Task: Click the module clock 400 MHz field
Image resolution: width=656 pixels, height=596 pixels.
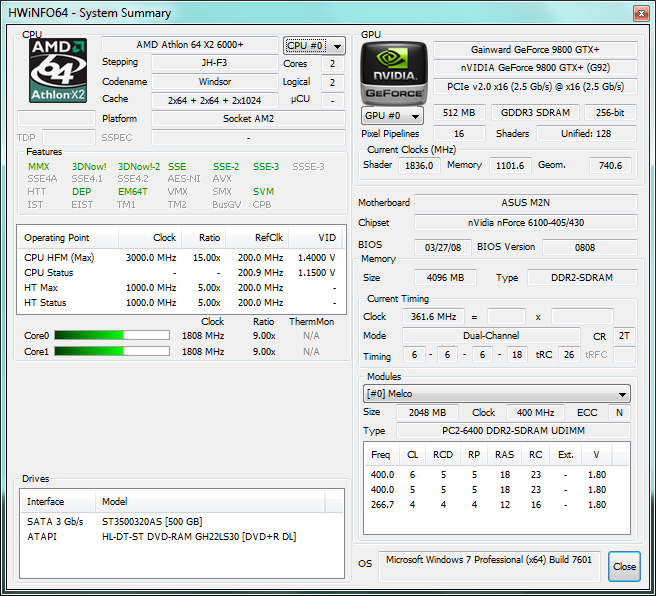Action: coord(535,412)
